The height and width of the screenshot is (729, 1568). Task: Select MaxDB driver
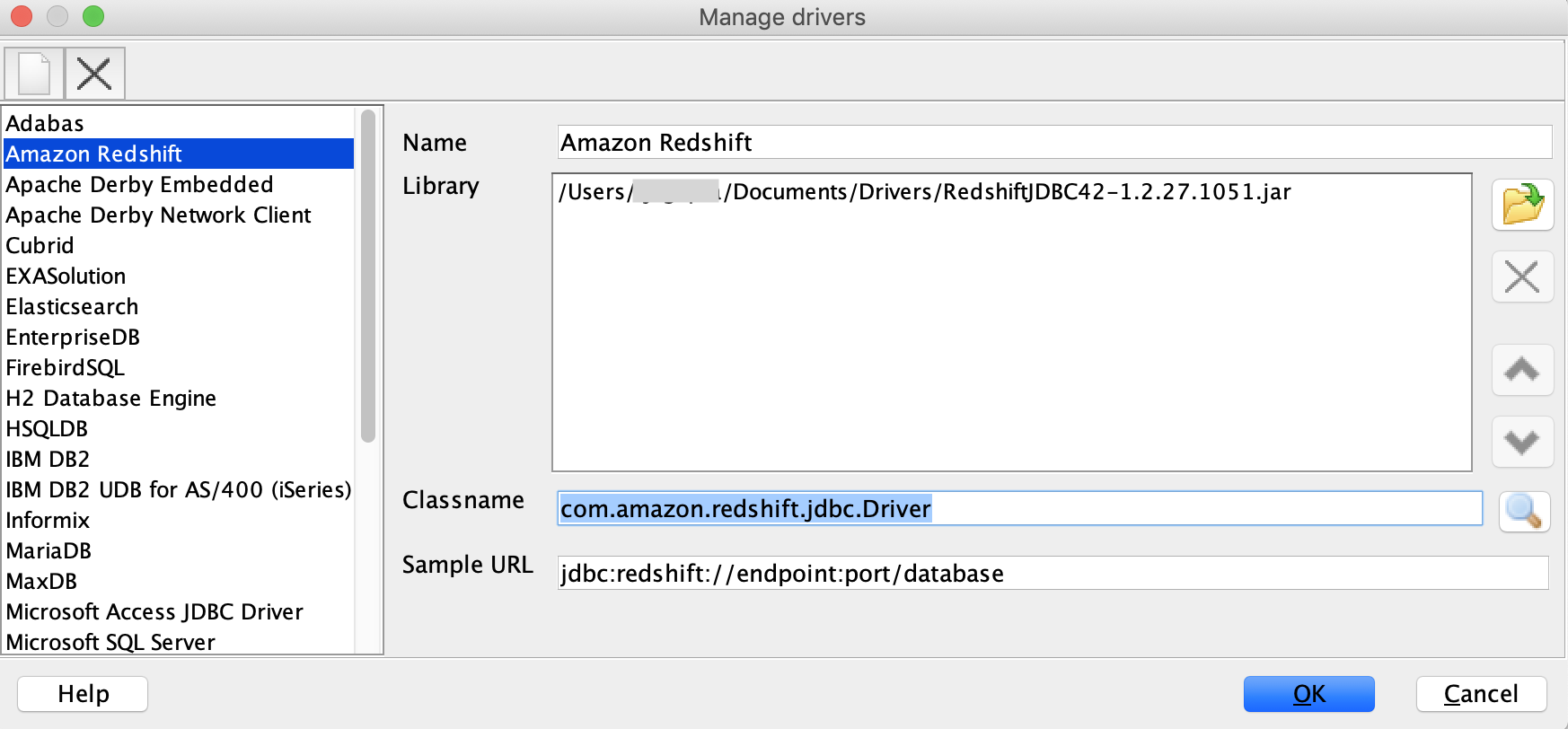click(179, 581)
